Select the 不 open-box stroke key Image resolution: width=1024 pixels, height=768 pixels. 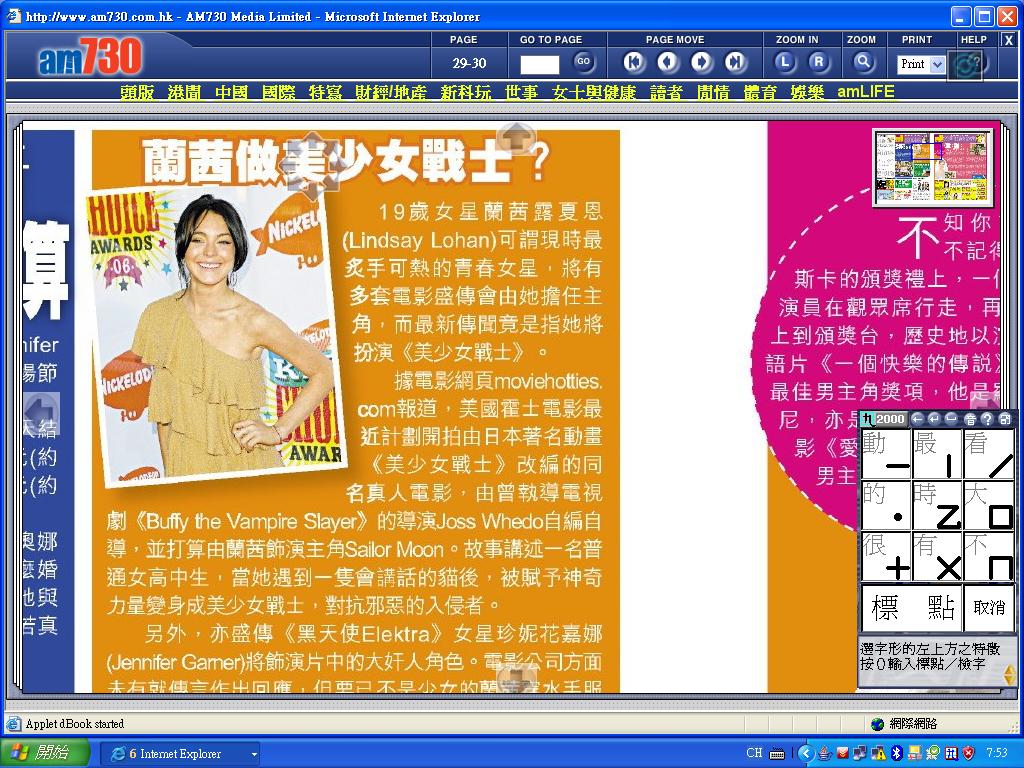[x=989, y=556]
